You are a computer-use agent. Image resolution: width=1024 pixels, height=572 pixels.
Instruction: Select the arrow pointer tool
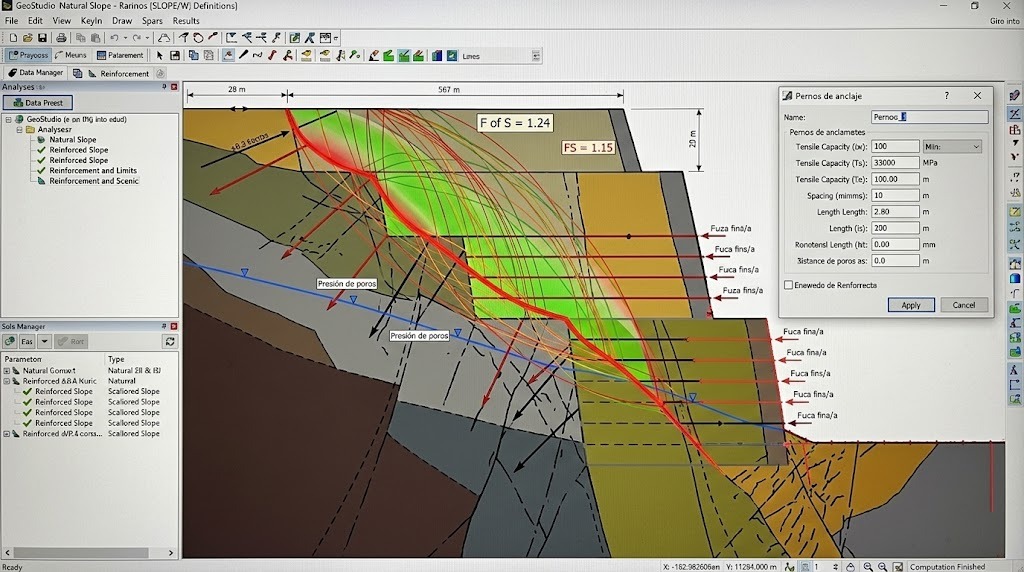pos(159,56)
